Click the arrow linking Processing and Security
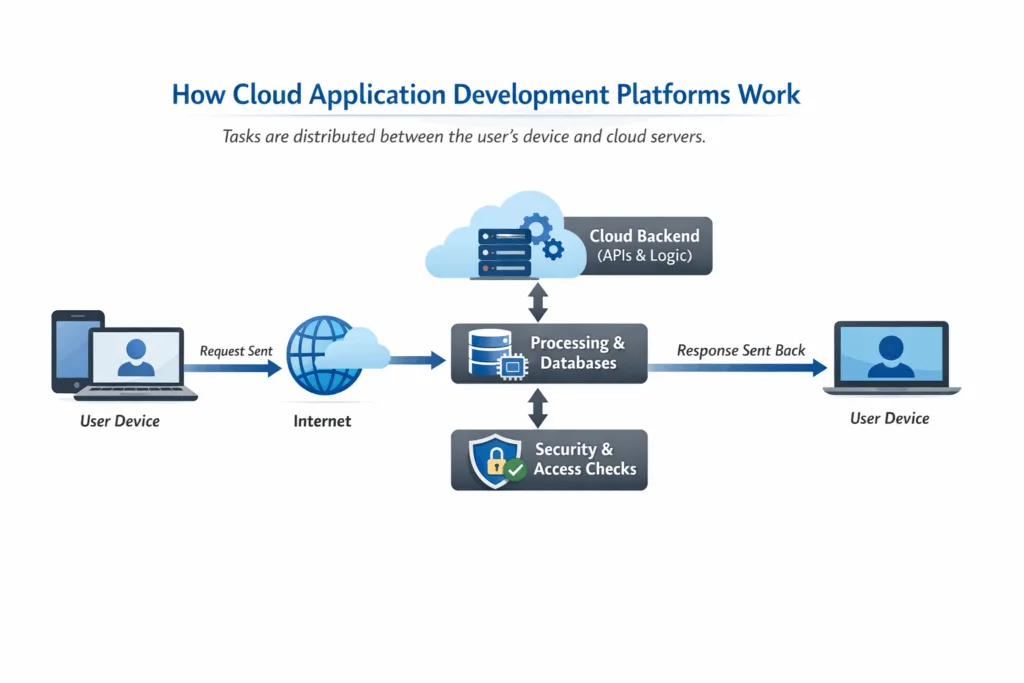Image resolution: width=1024 pixels, height=683 pixels. [x=538, y=410]
